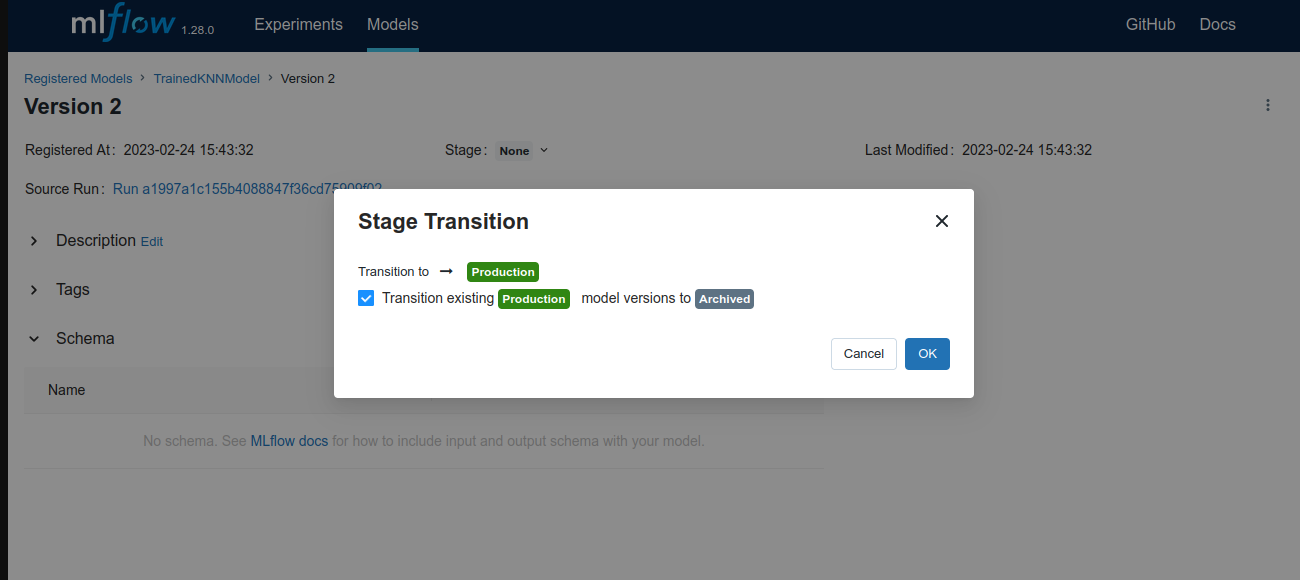Switch to the Models tab
Screen dimensions: 1300x580
point(392,24)
